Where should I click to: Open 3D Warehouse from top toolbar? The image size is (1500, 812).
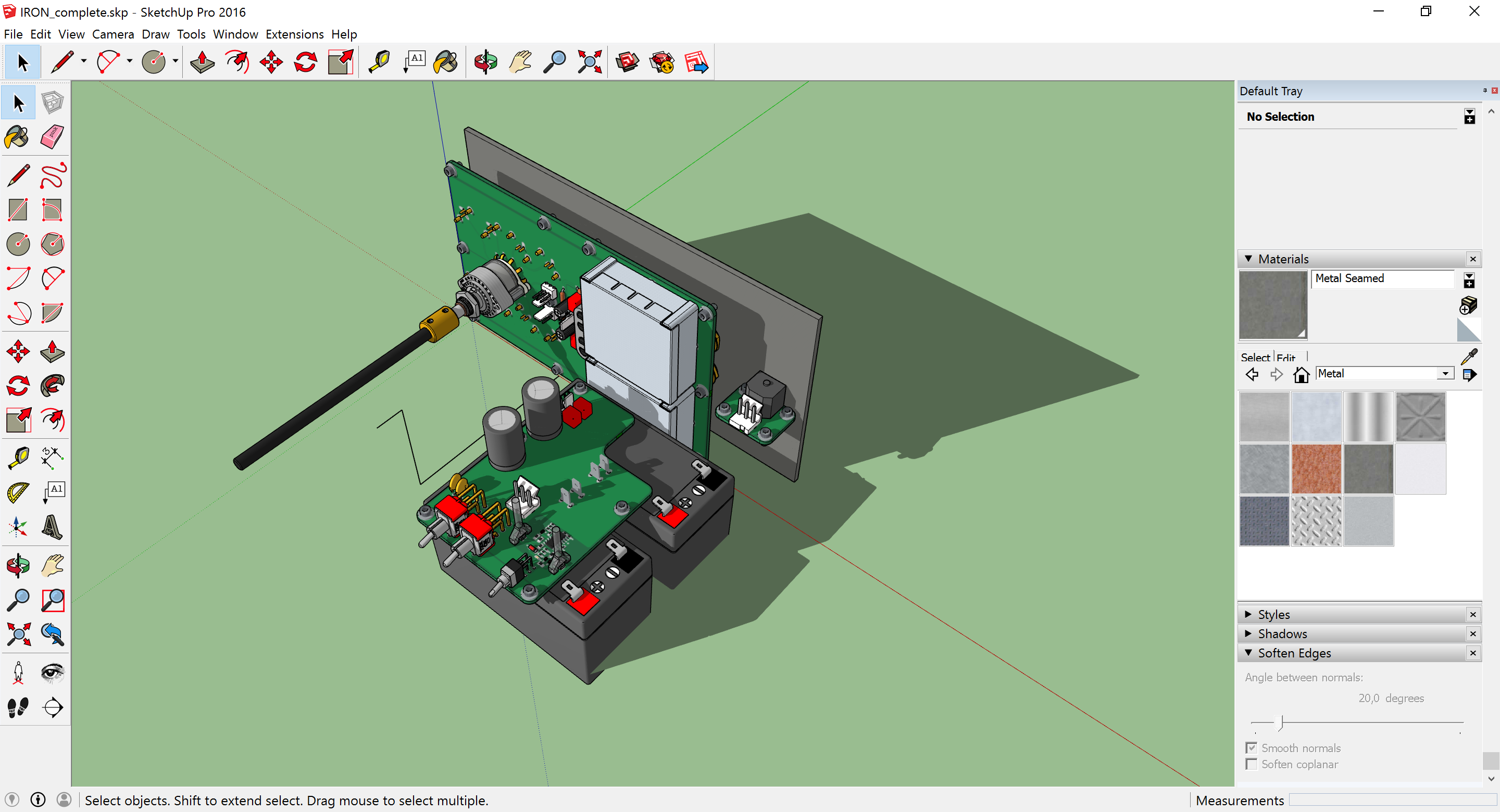coord(627,62)
